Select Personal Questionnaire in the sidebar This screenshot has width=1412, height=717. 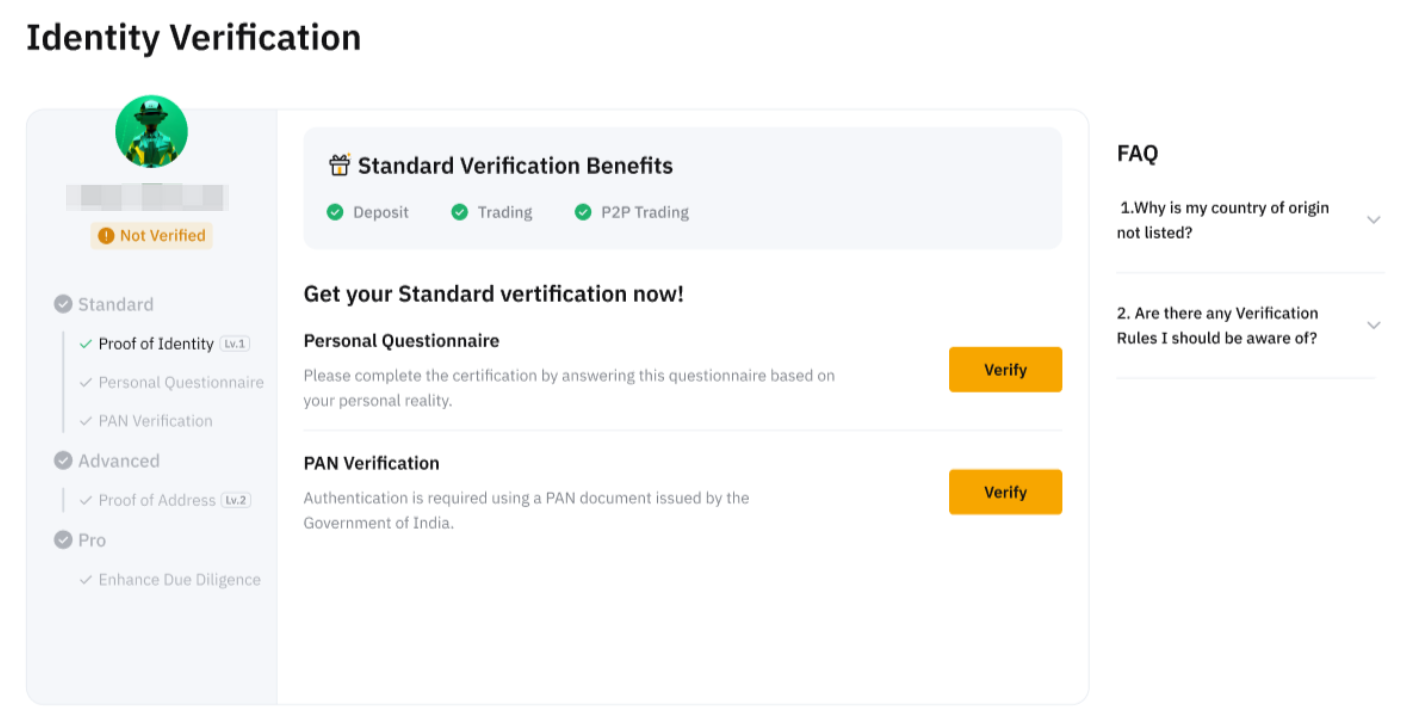[x=180, y=382]
